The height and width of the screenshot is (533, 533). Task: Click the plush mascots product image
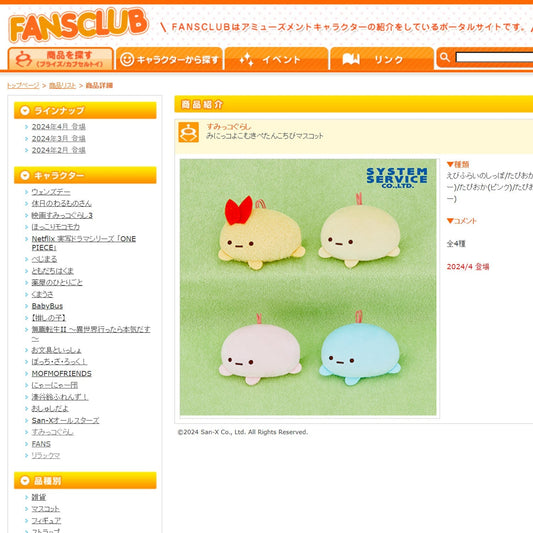tap(308, 287)
